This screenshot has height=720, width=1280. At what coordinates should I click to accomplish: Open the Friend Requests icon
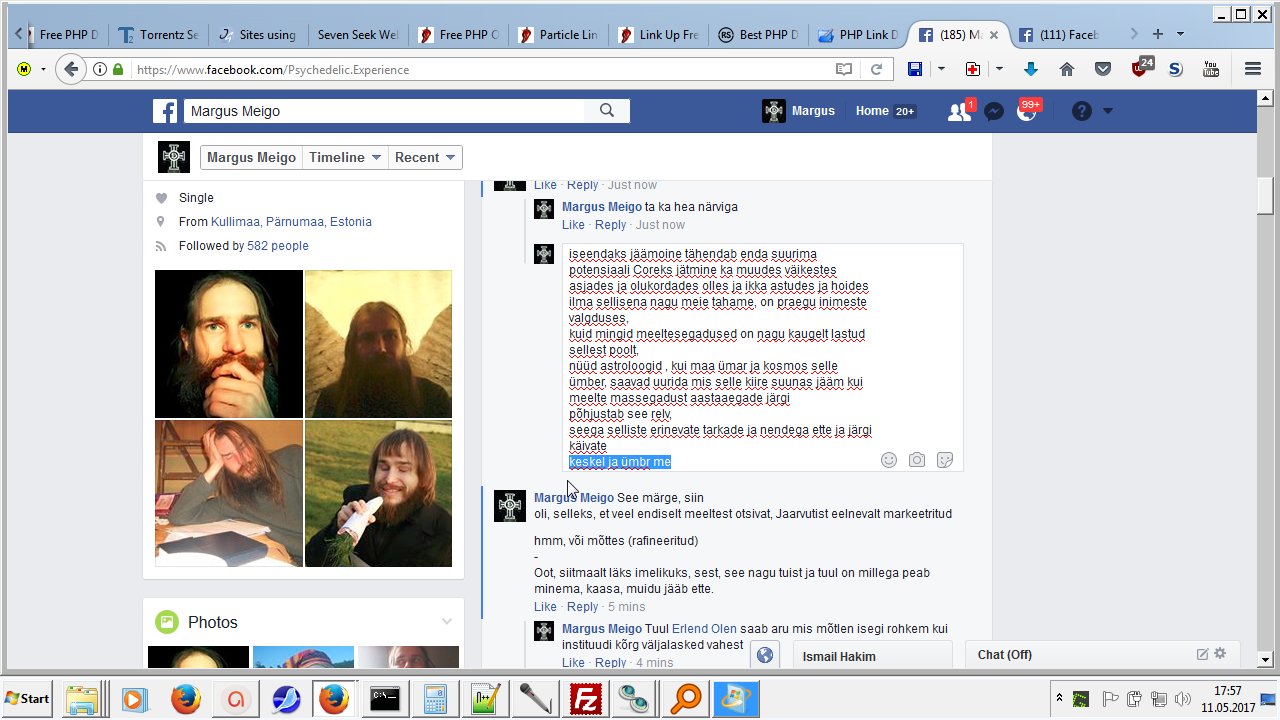(960, 111)
